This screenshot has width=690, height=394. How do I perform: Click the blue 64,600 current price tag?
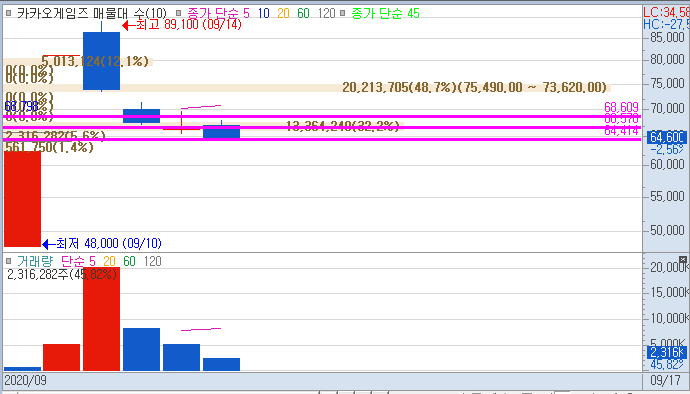click(x=666, y=137)
